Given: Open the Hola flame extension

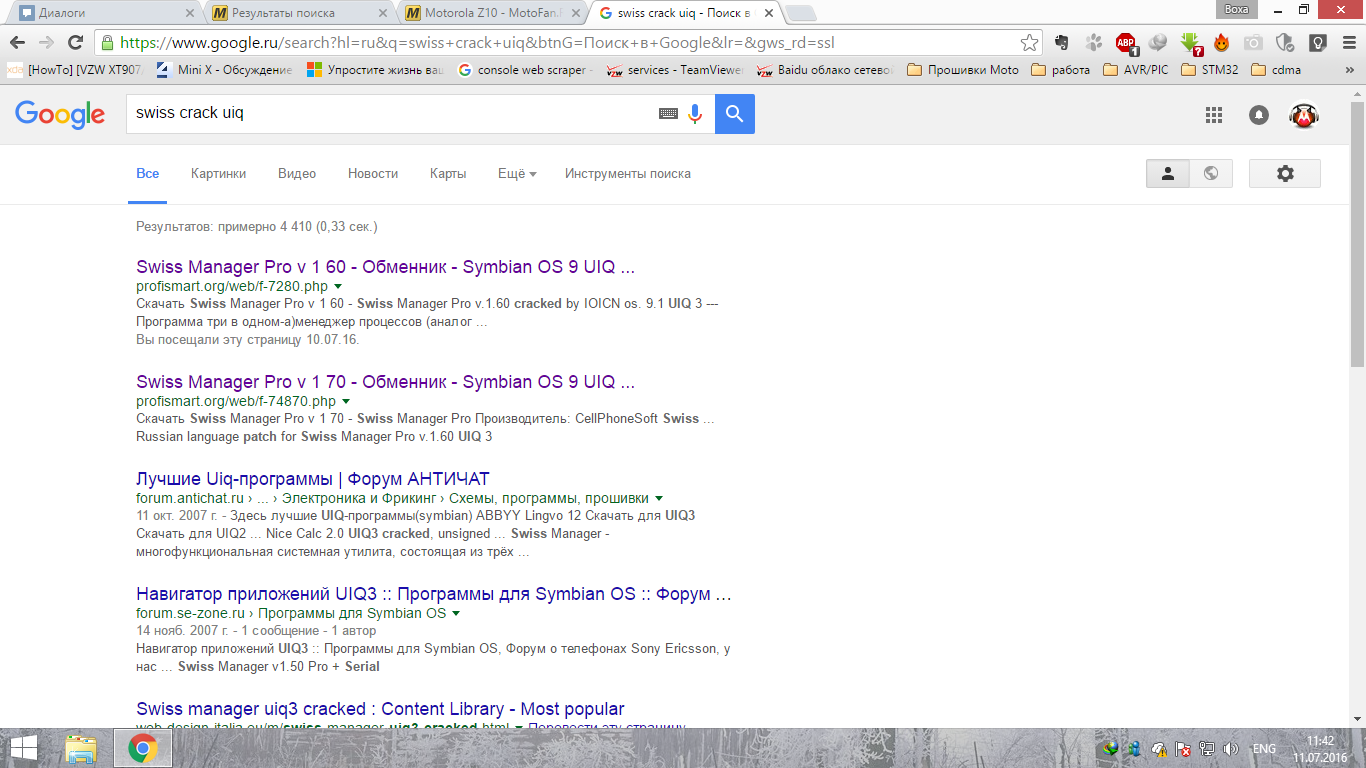Looking at the screenshot, I should (x=1221, y=43).
